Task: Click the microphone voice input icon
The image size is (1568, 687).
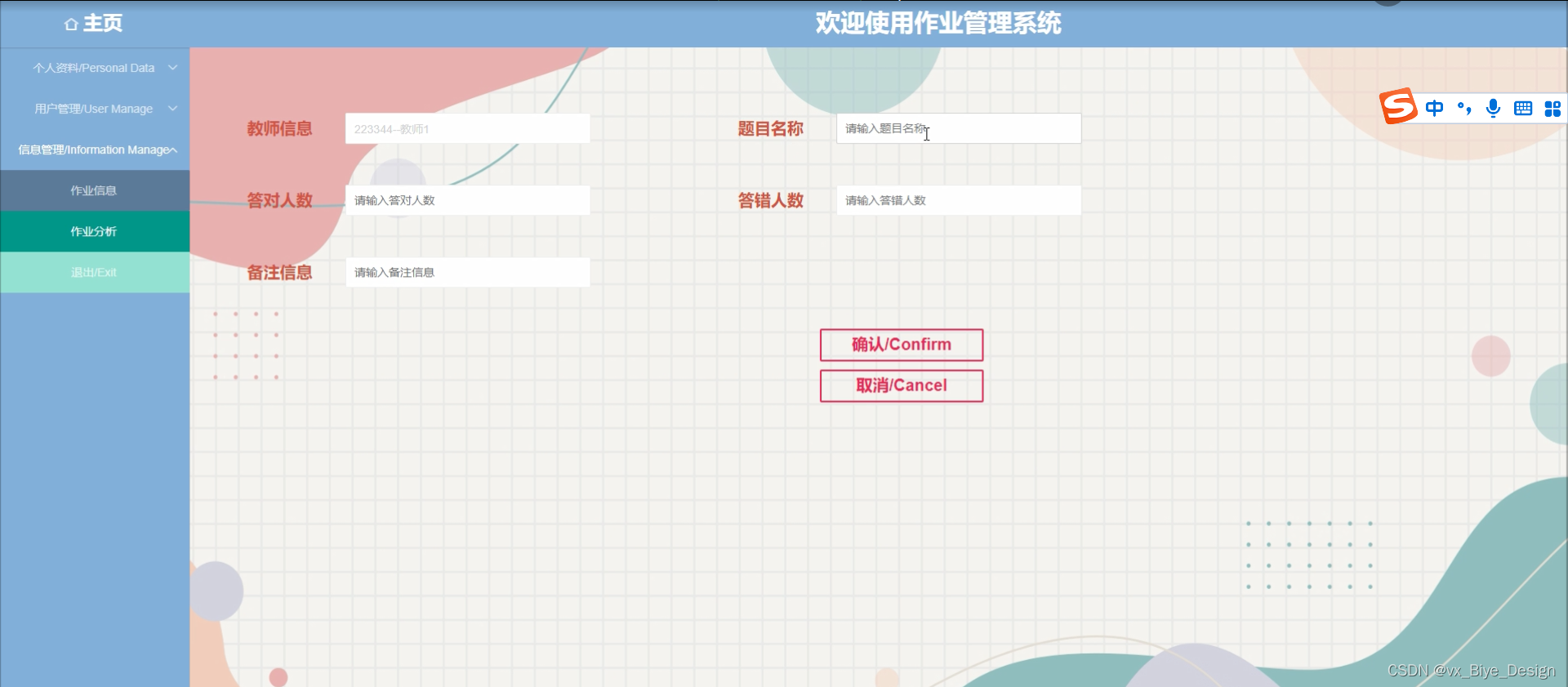Action: [1493, 108]
